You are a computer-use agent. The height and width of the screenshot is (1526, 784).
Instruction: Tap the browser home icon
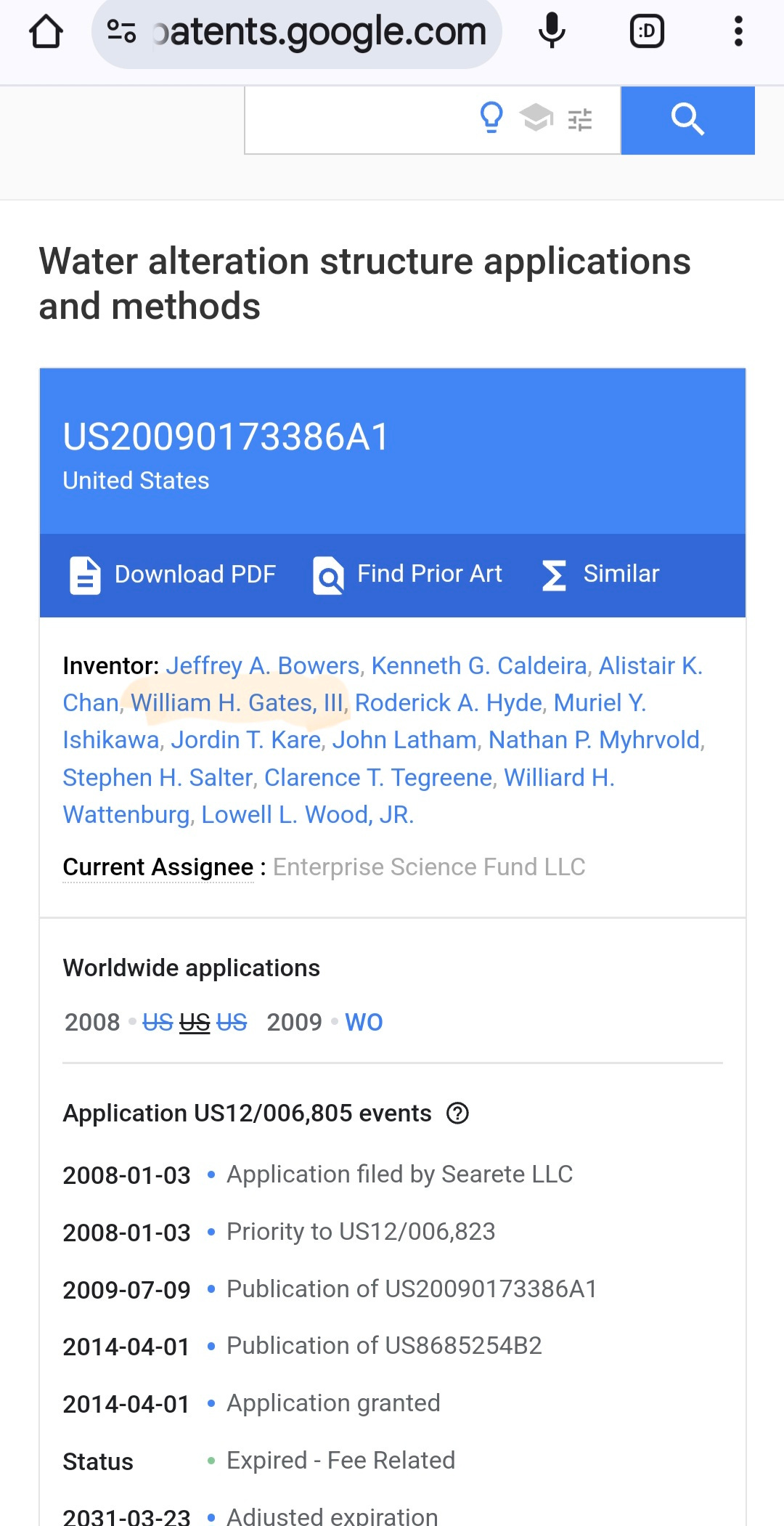(46, 32)
